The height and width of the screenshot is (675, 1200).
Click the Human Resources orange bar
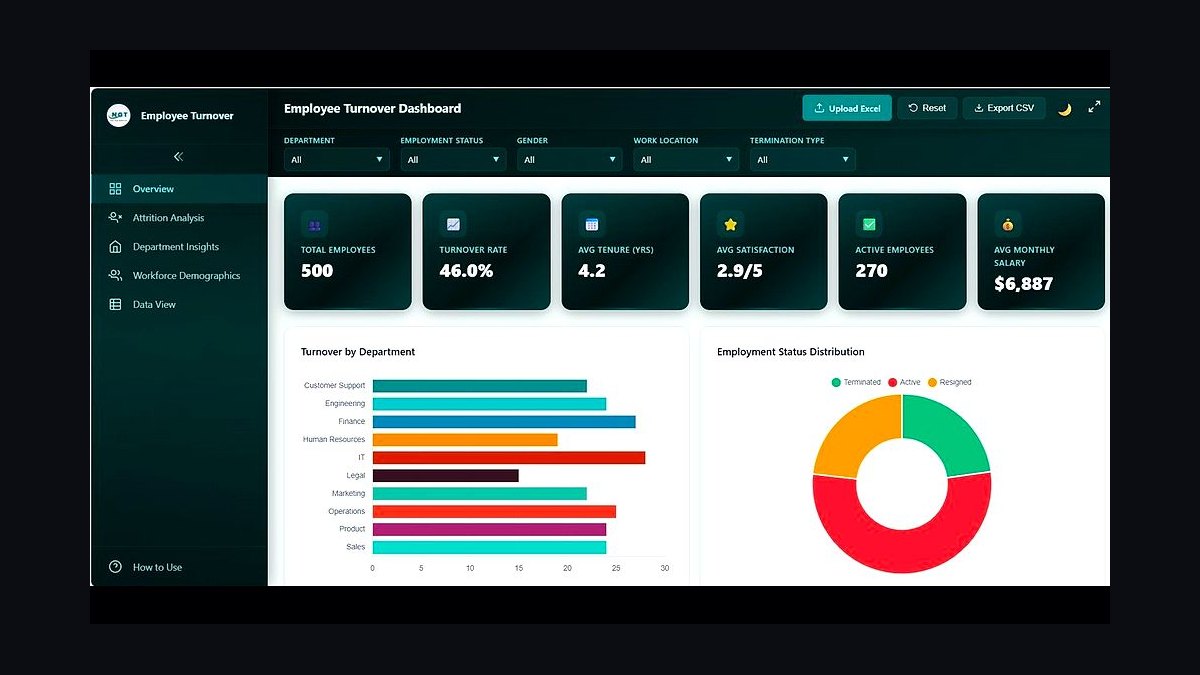(x=465, y=439)
